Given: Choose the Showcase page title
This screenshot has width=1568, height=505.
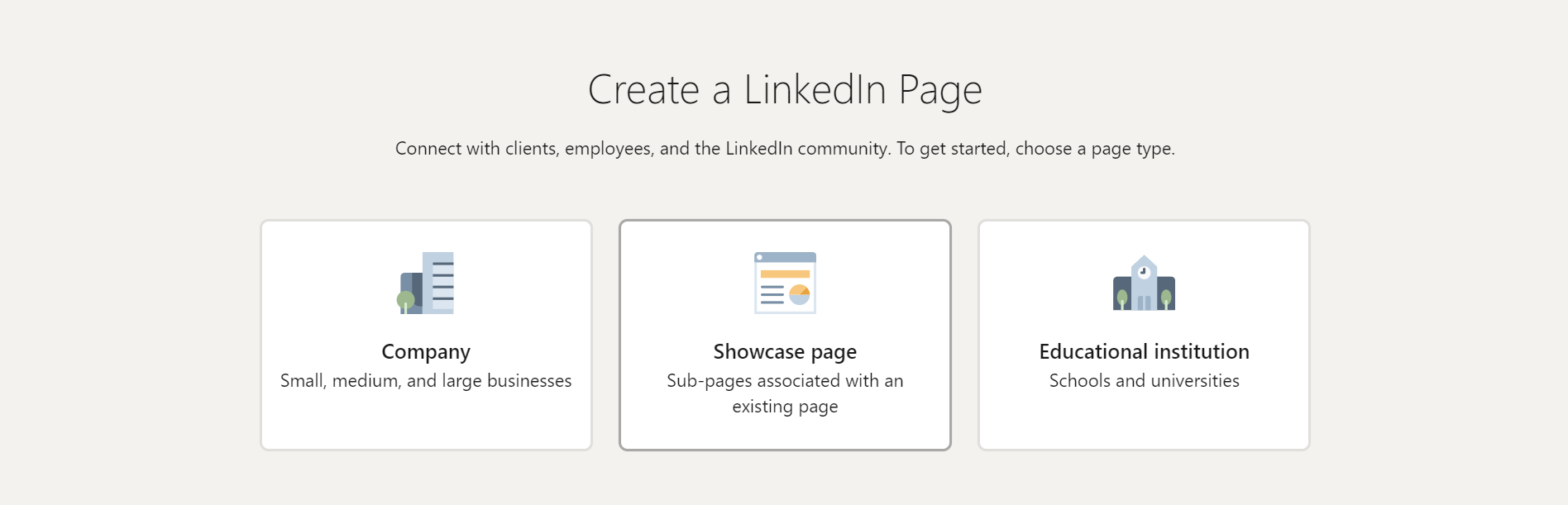Looking at the screenshot, I should 785,352.
